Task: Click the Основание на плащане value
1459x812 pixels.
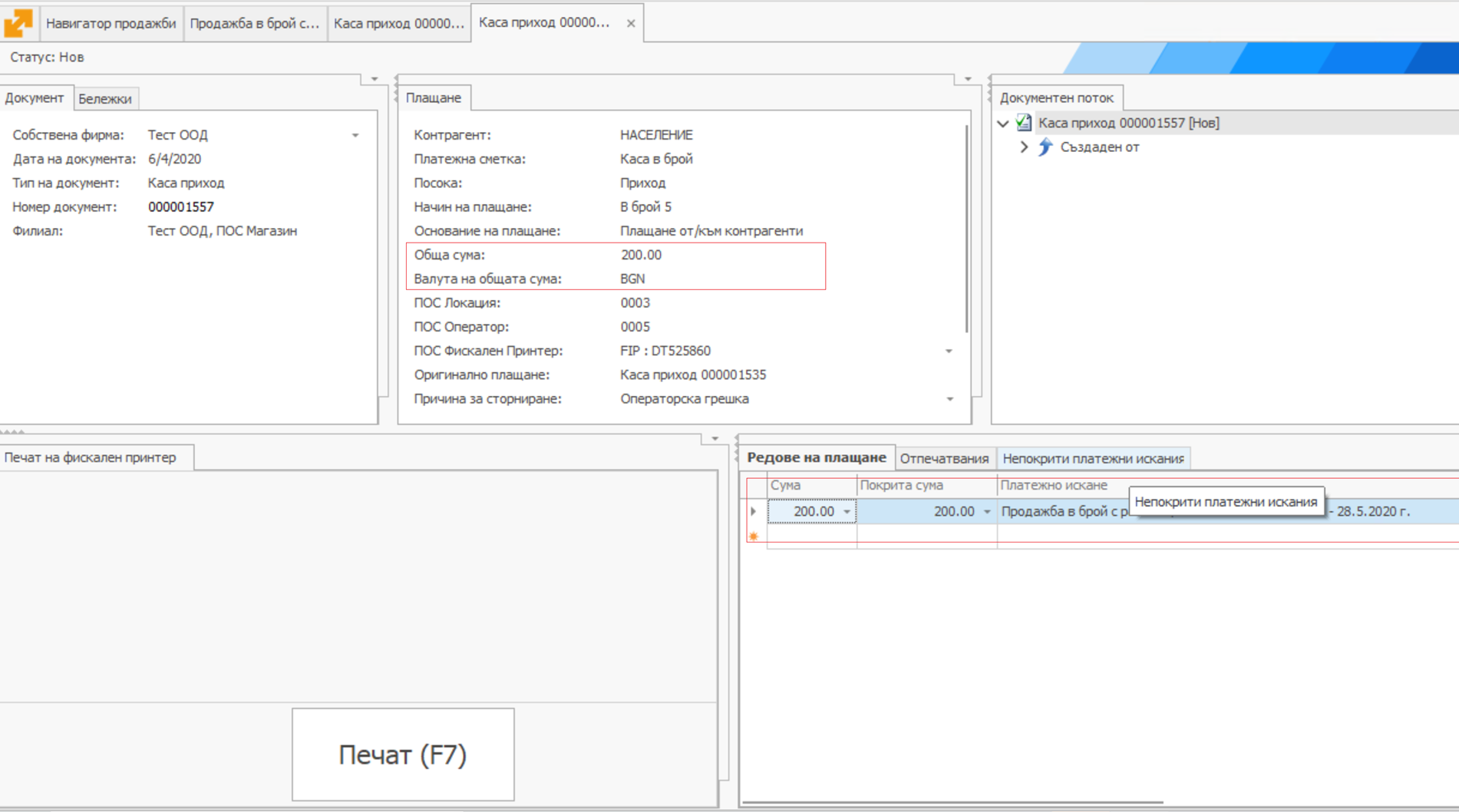Action: tap(711, 231)
